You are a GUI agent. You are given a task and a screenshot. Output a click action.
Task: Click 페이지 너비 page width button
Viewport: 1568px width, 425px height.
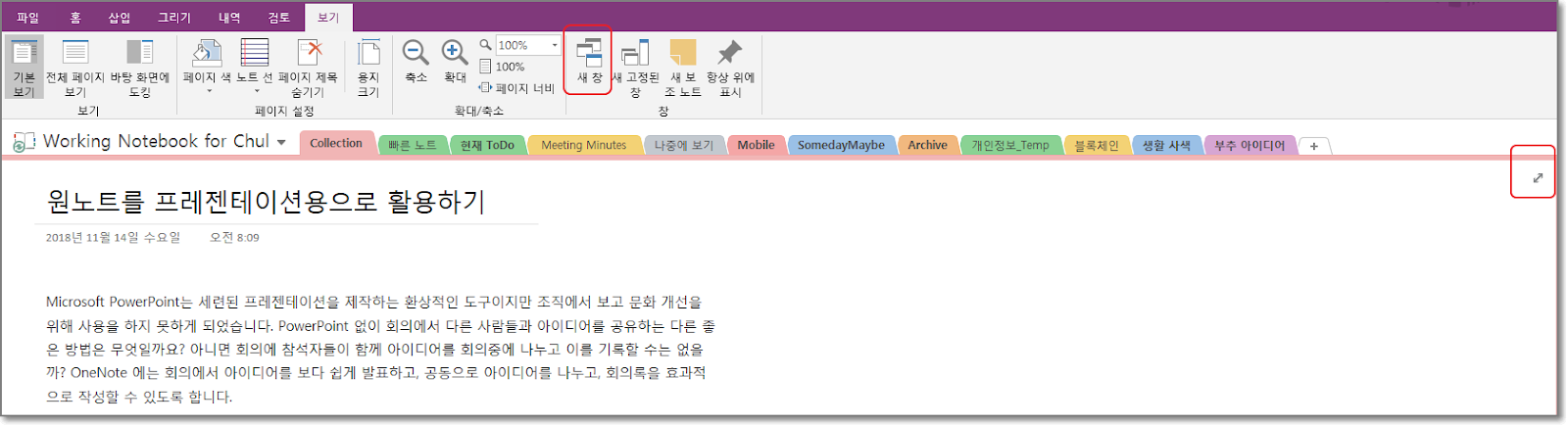coord(516,88)
